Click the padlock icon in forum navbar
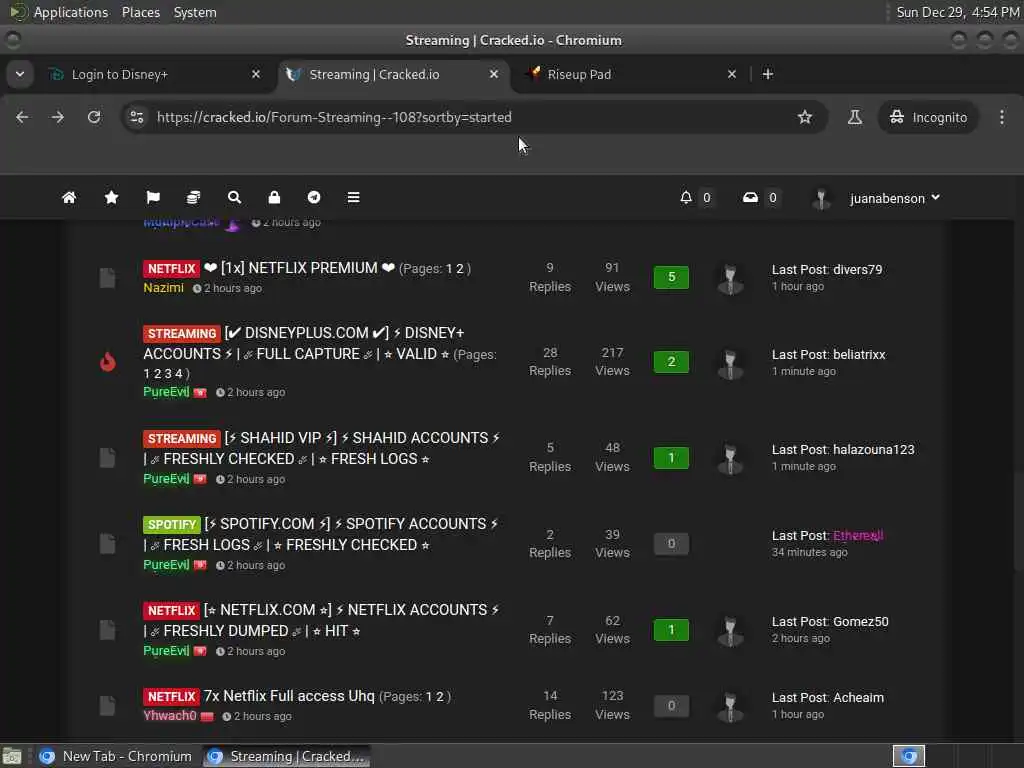1024x768 pixels. click(x=274, y=197)
